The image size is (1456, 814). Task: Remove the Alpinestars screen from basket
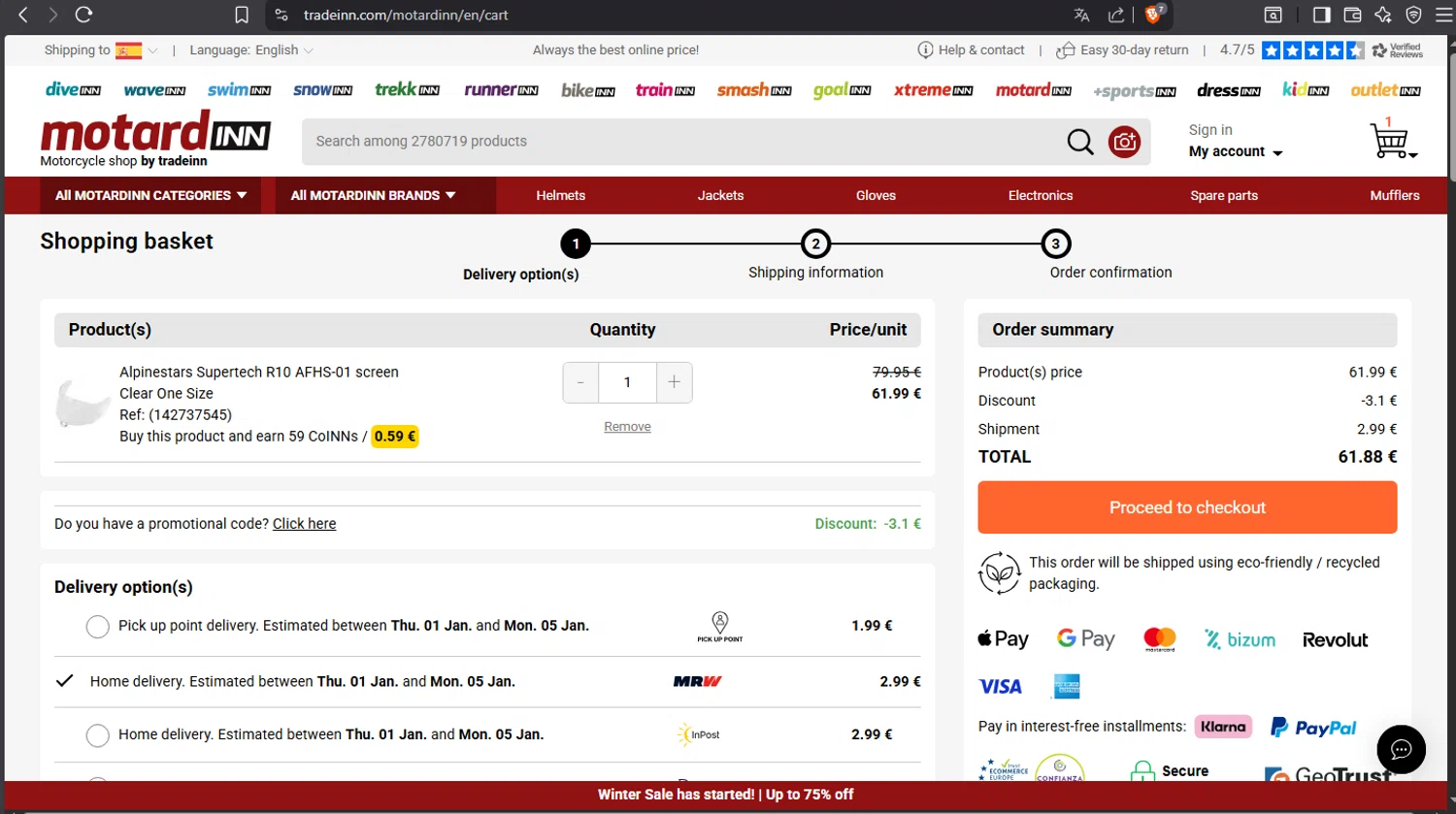[627, 427]
